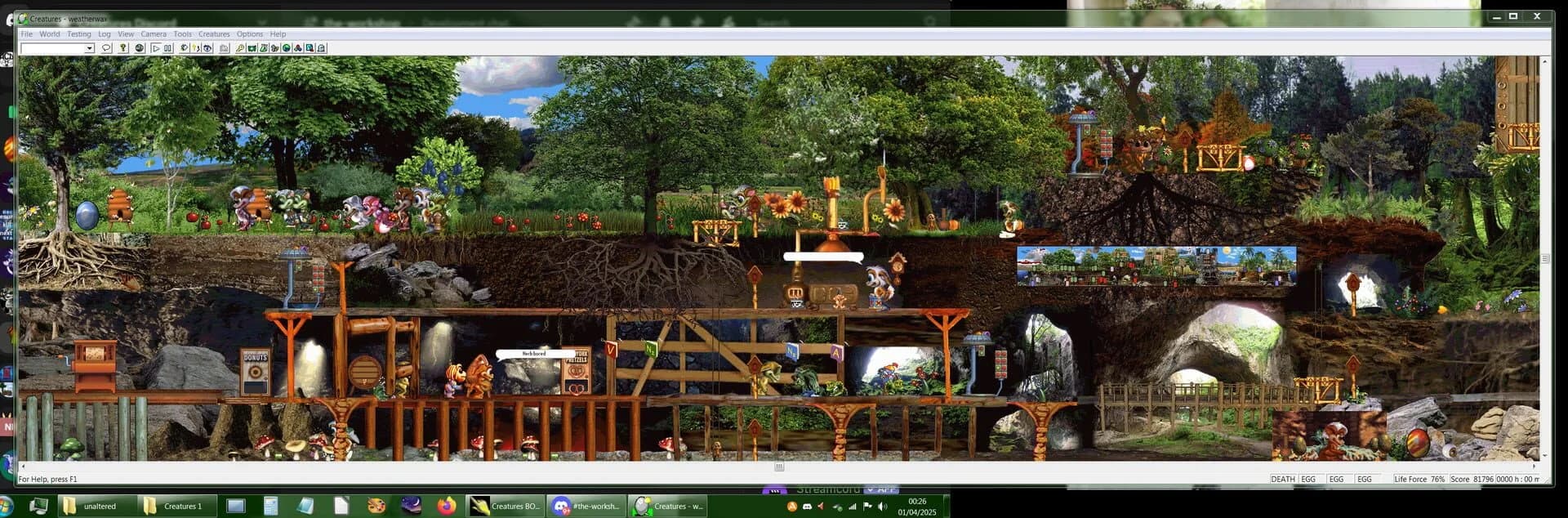Click the vertical scrollbar on right edge
This screenshot has height=518, width=1568.
[1544, 258]
